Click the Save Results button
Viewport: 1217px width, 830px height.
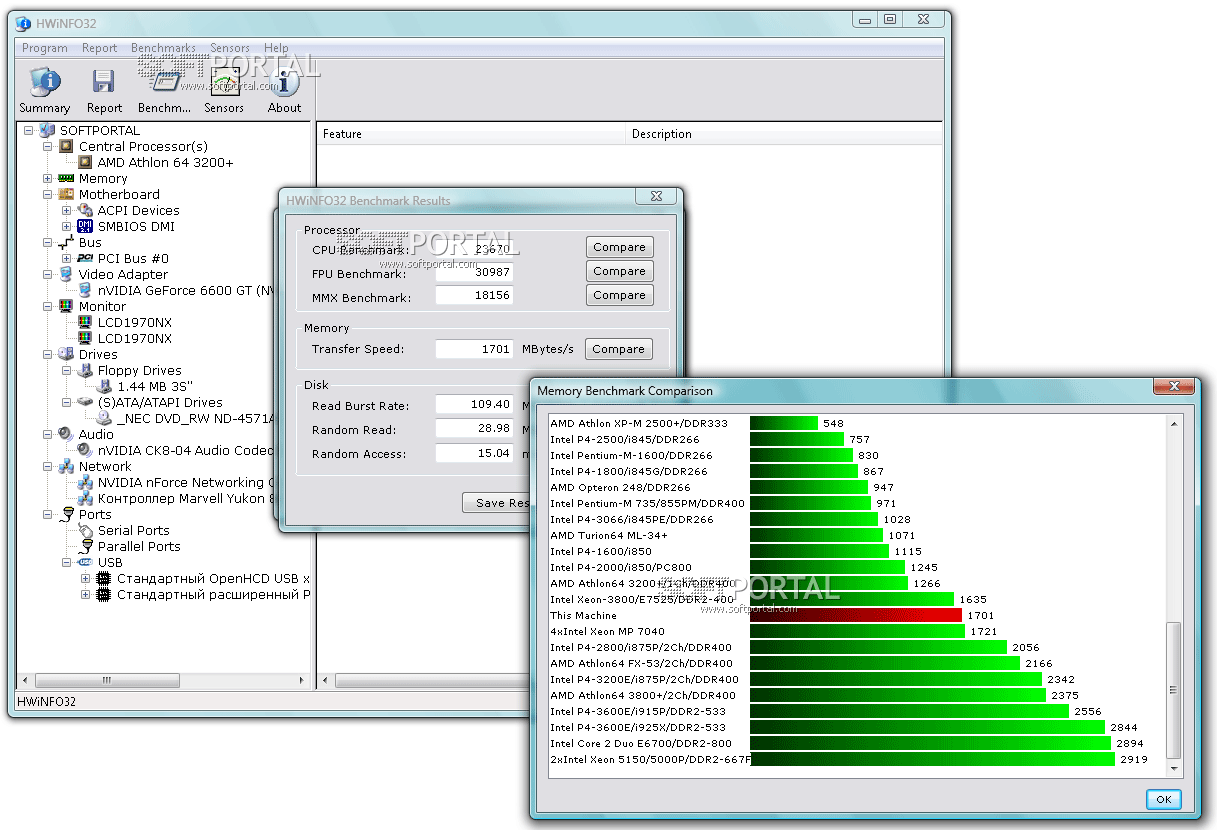coord(497,503)
